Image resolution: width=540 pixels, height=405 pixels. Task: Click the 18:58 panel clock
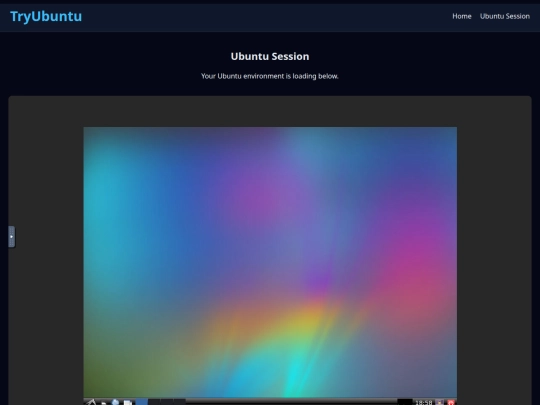(423, 402)
